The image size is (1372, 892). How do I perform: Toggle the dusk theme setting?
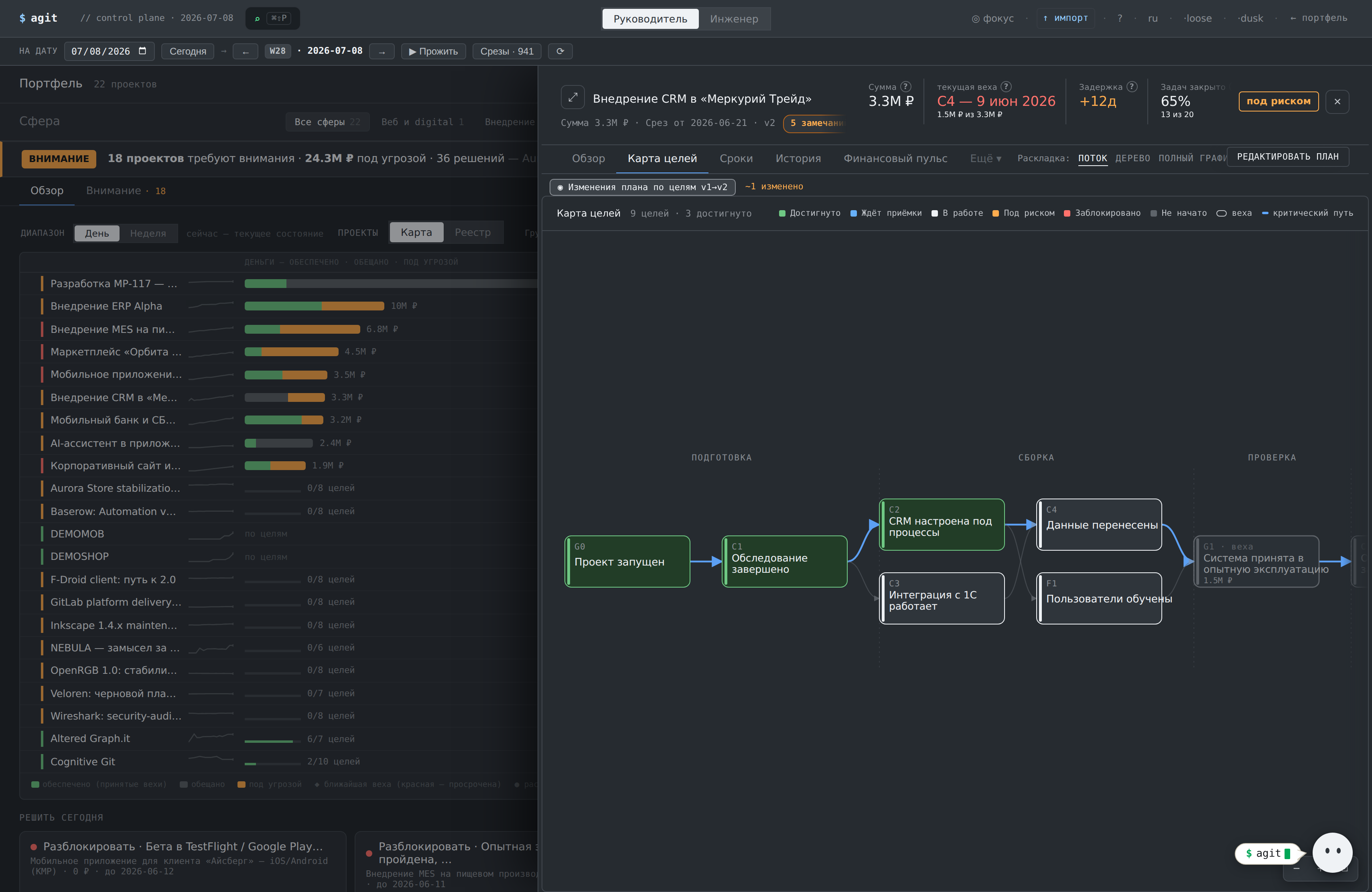(x=1250, y=18)
